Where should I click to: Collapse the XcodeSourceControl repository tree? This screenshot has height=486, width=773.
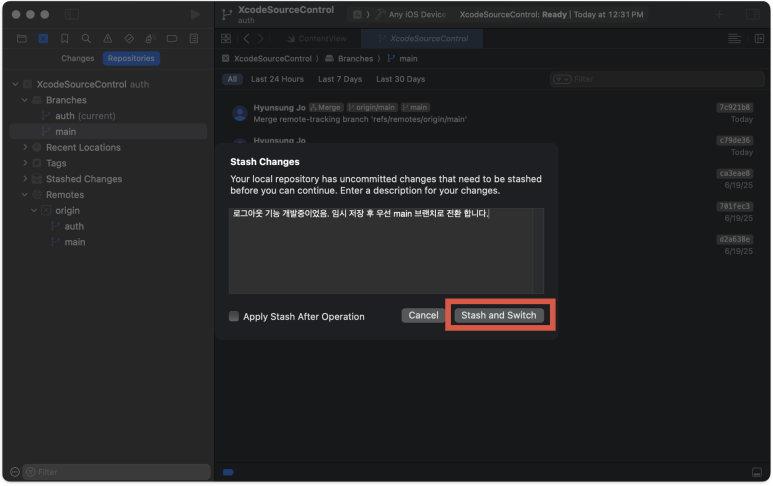(x=15, y=84)
